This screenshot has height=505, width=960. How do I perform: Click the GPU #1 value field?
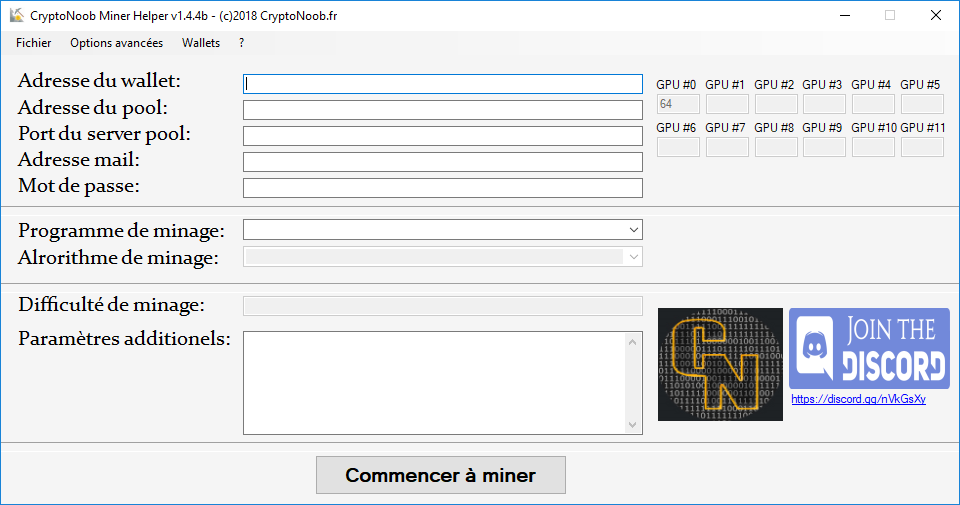tap(727, 104)
